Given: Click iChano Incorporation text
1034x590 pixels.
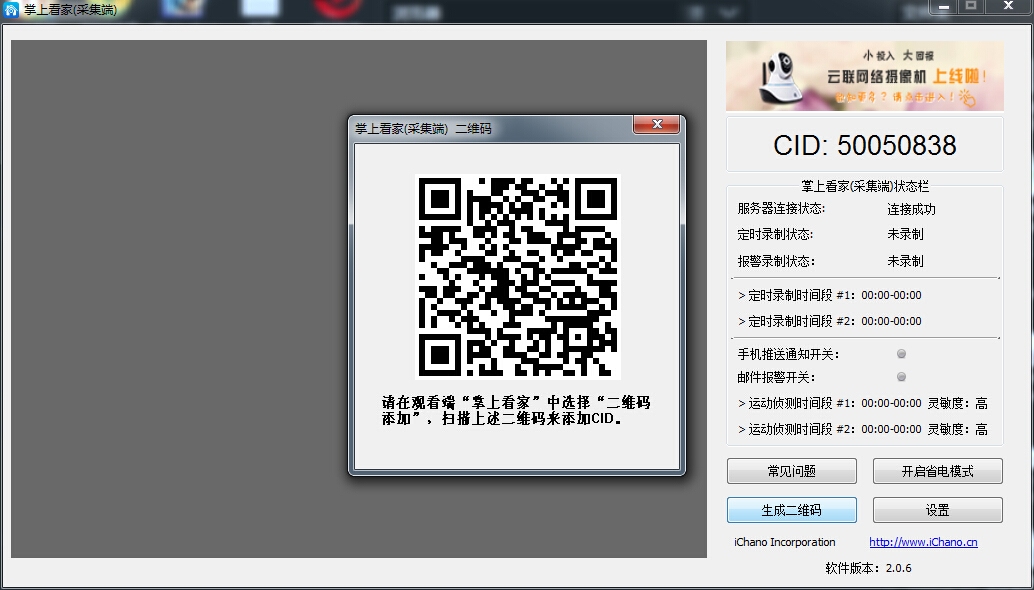Looking at the screenshot, I should point(785,542).
